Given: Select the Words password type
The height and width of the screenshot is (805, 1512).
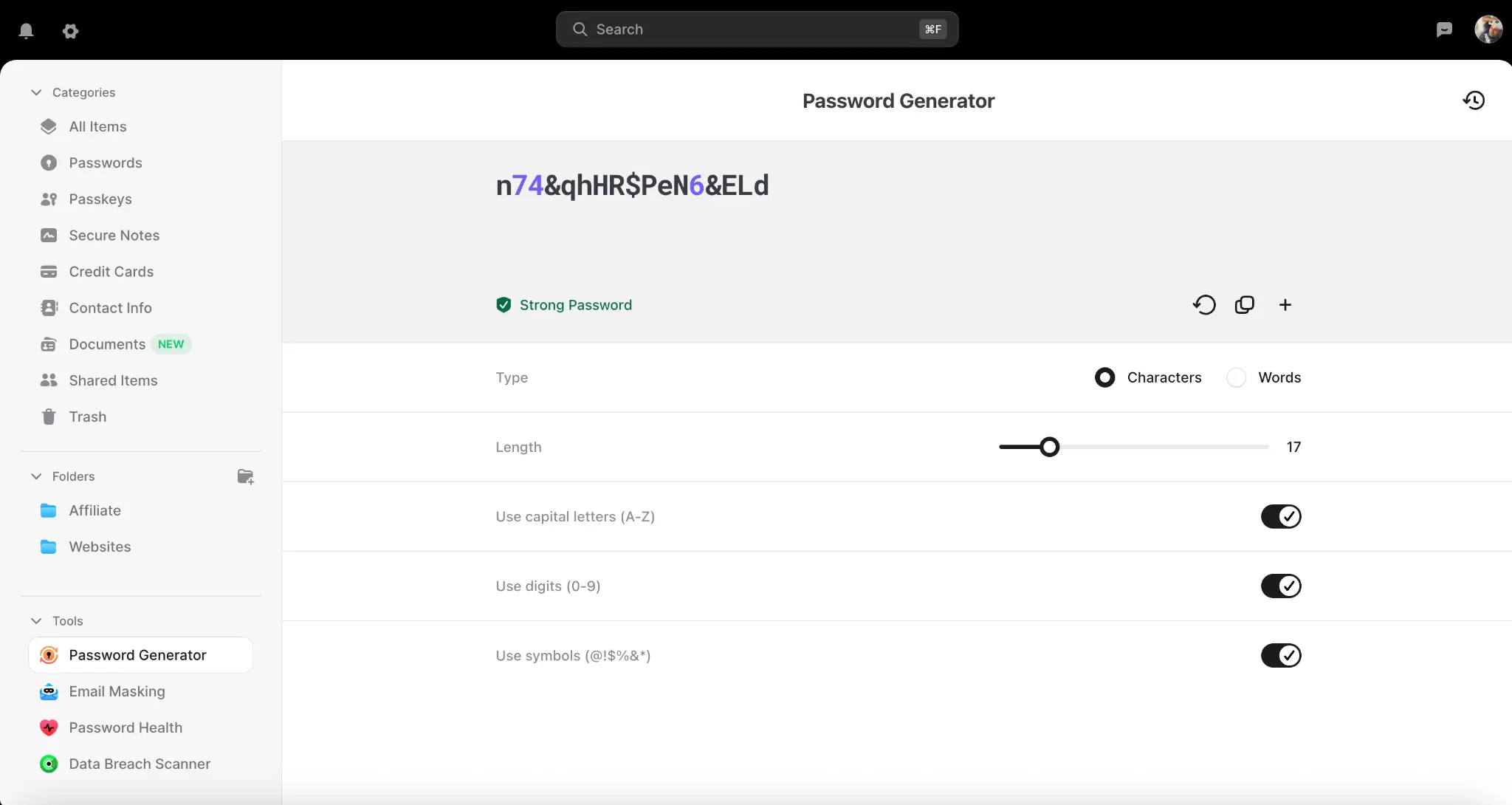Looking at the screenshot, I should [1237, 377].
